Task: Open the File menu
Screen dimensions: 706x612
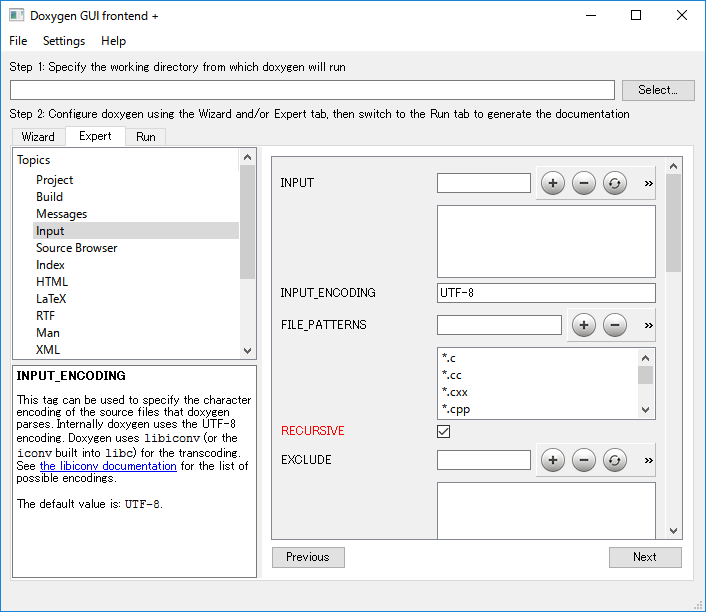Action: tap(18, 41)
